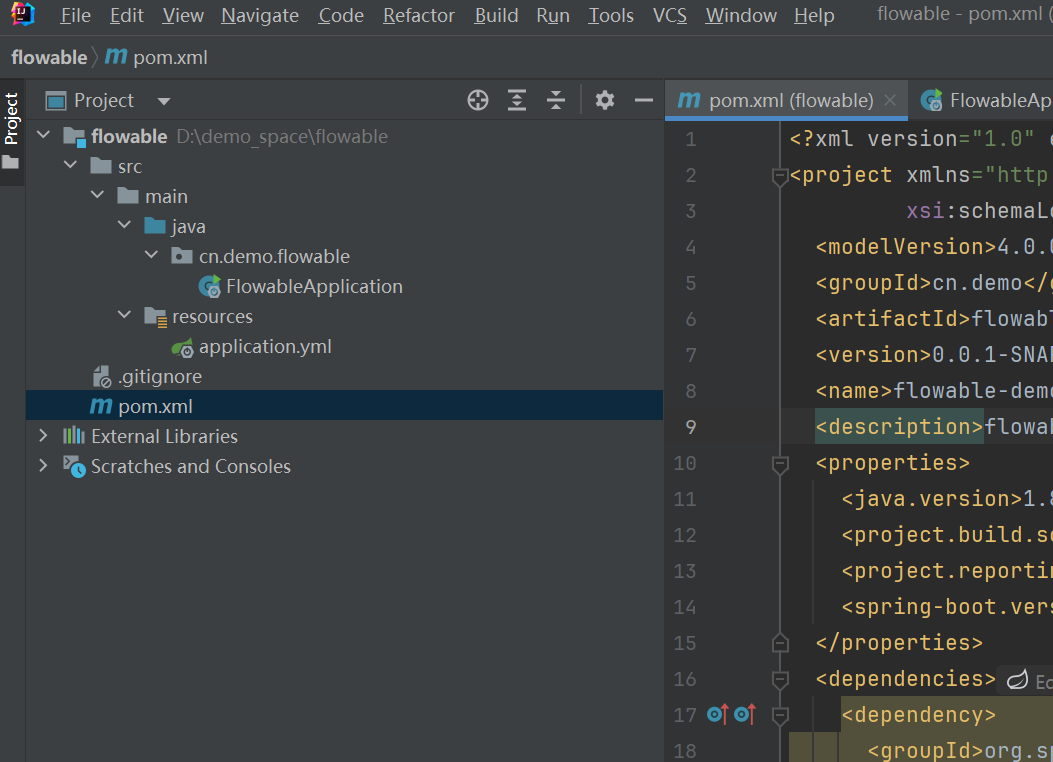Click Collapse All icon in Project panel
Screen dimensions: 1053x762
tap(555, 100)
